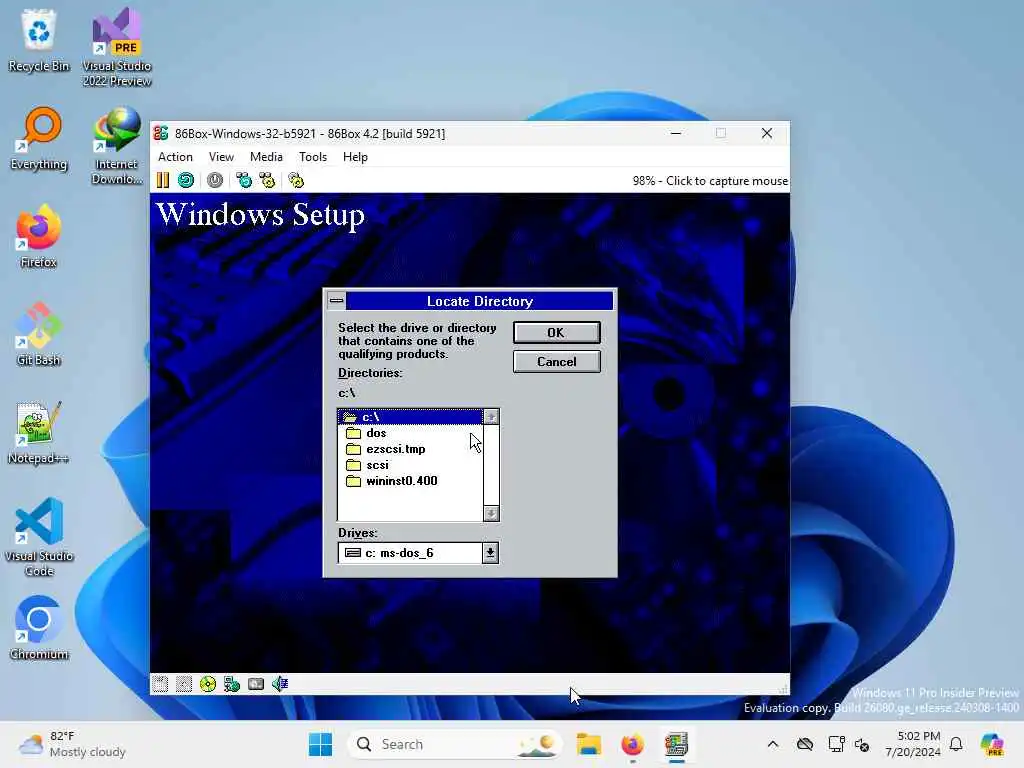Open Firefox from the taskbar
This screenshot has width=1024, height=768.
tap(632, 744)
